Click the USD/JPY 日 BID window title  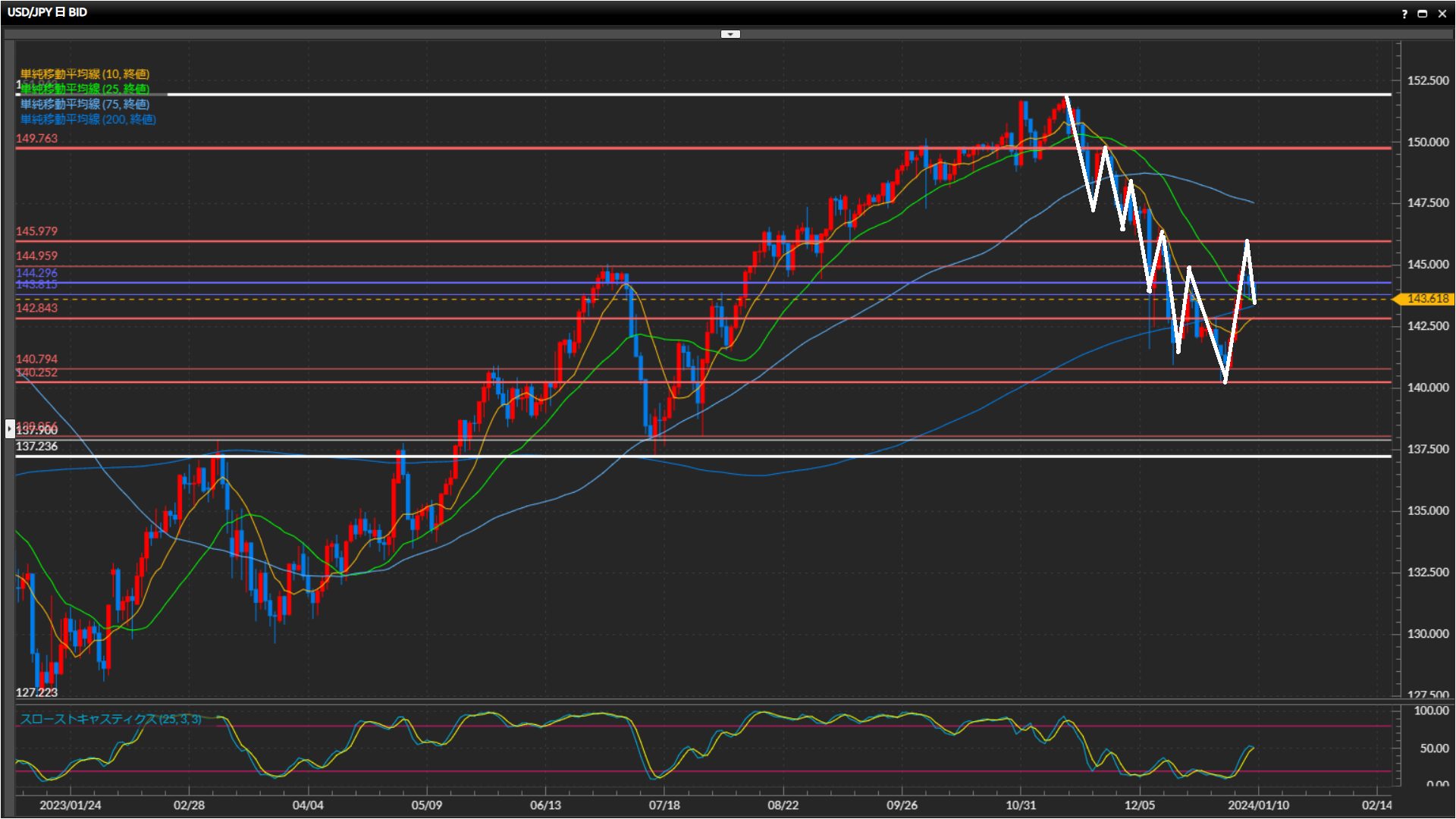coord(47,12)
